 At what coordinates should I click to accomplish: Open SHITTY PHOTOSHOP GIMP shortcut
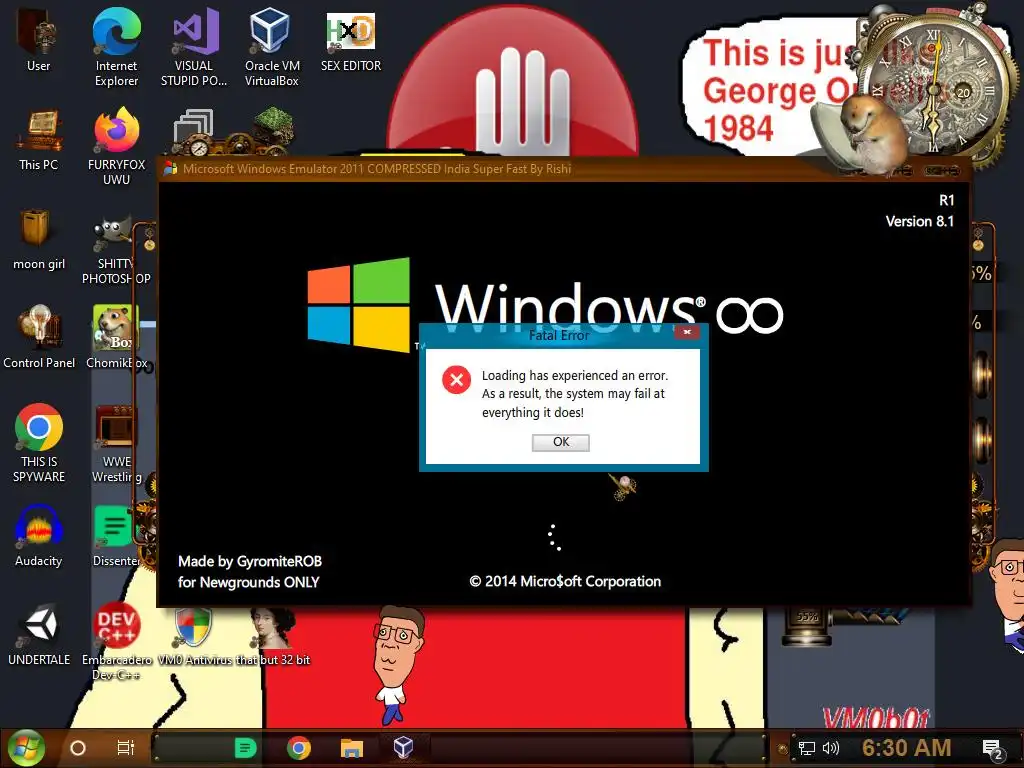[116, 250]
